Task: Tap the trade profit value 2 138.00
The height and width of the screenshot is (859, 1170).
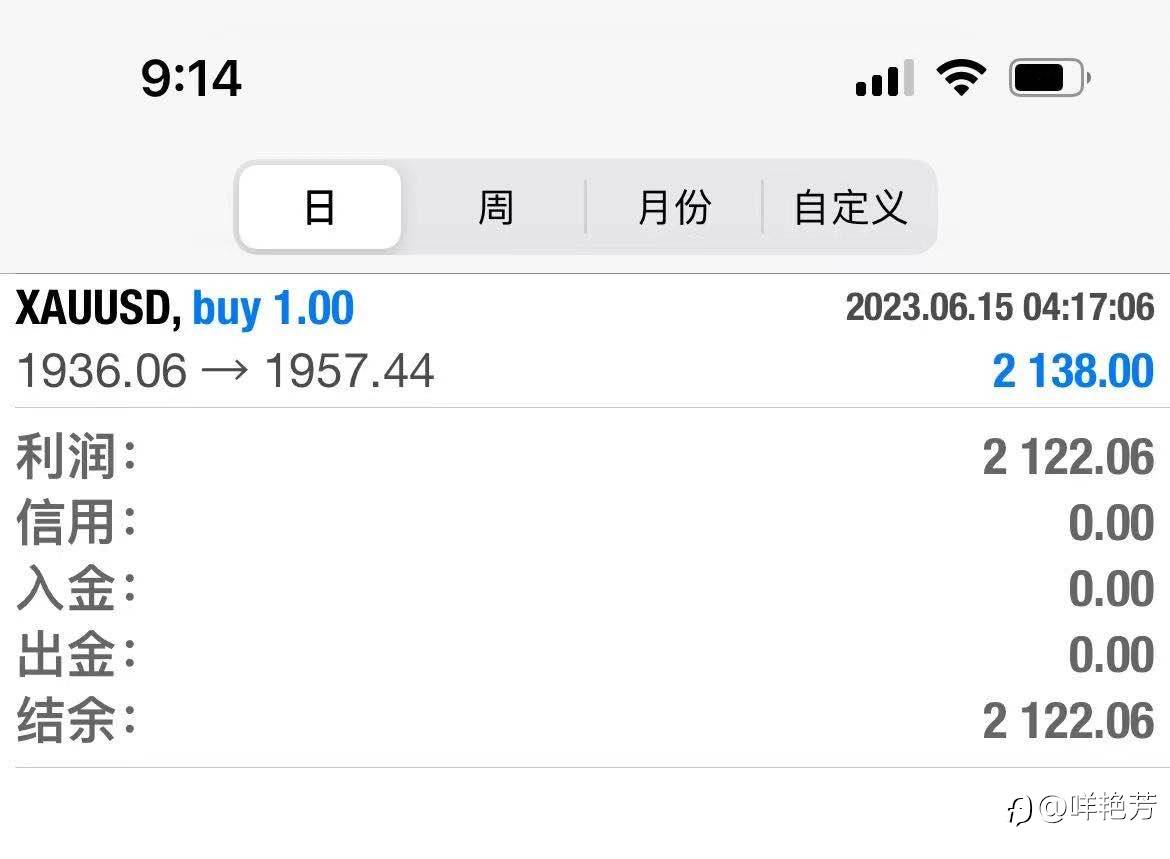Action: tap(1073, 372)
